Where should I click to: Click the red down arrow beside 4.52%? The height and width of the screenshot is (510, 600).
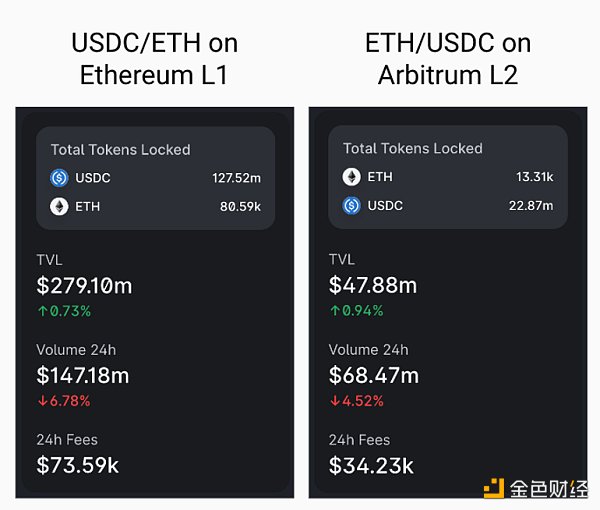(x=333, y=401)
